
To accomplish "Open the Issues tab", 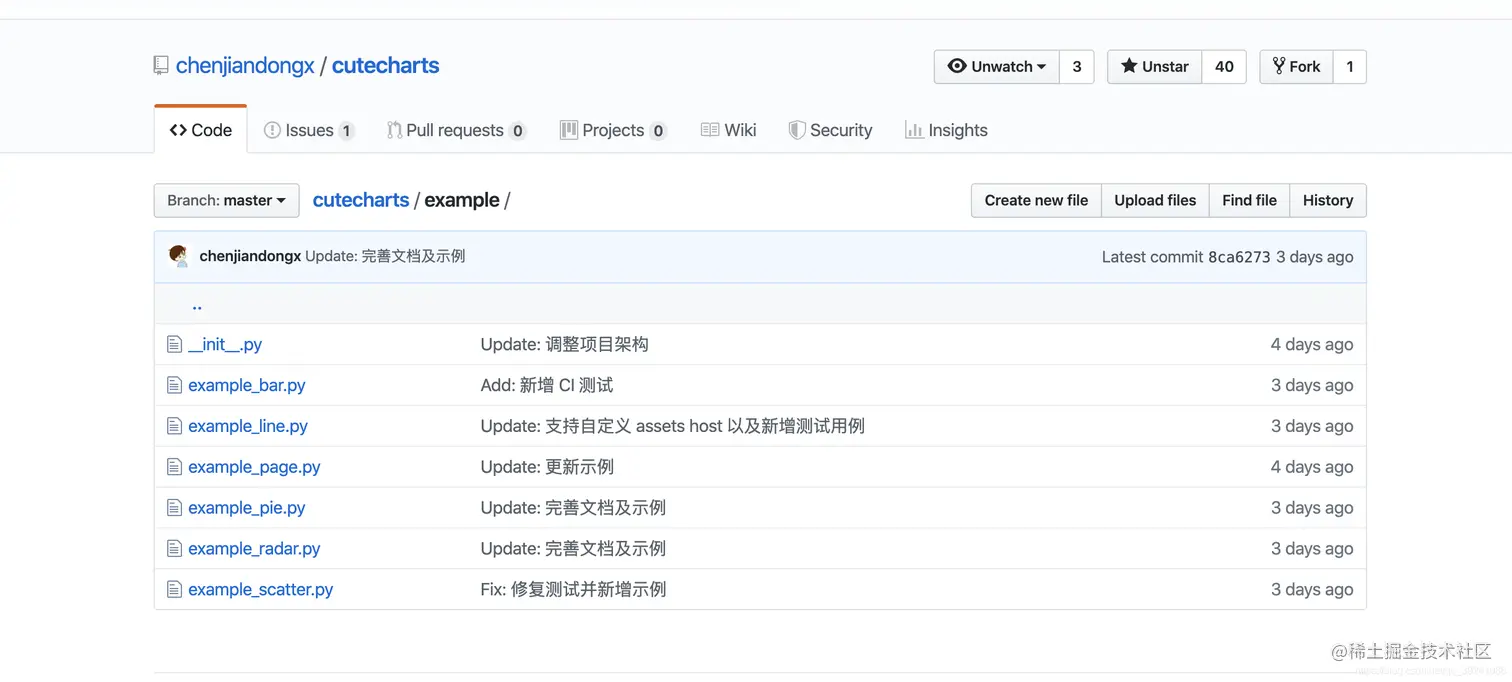I will (x=309, y=130).
